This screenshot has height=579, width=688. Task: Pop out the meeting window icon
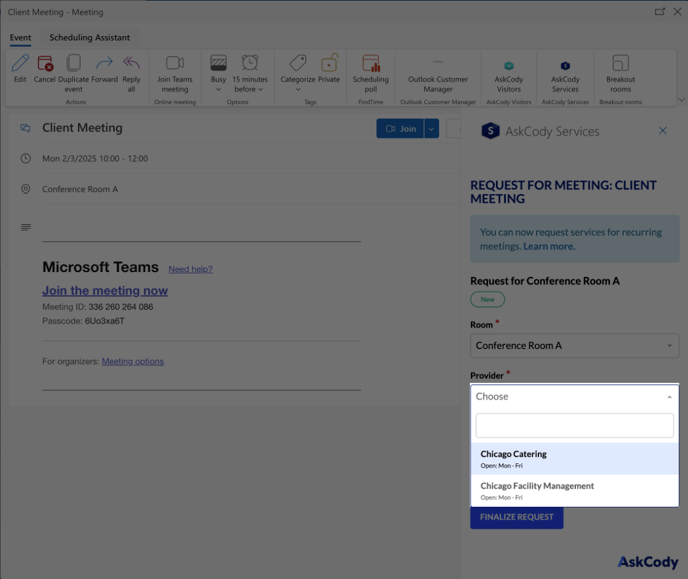(659, 12)
